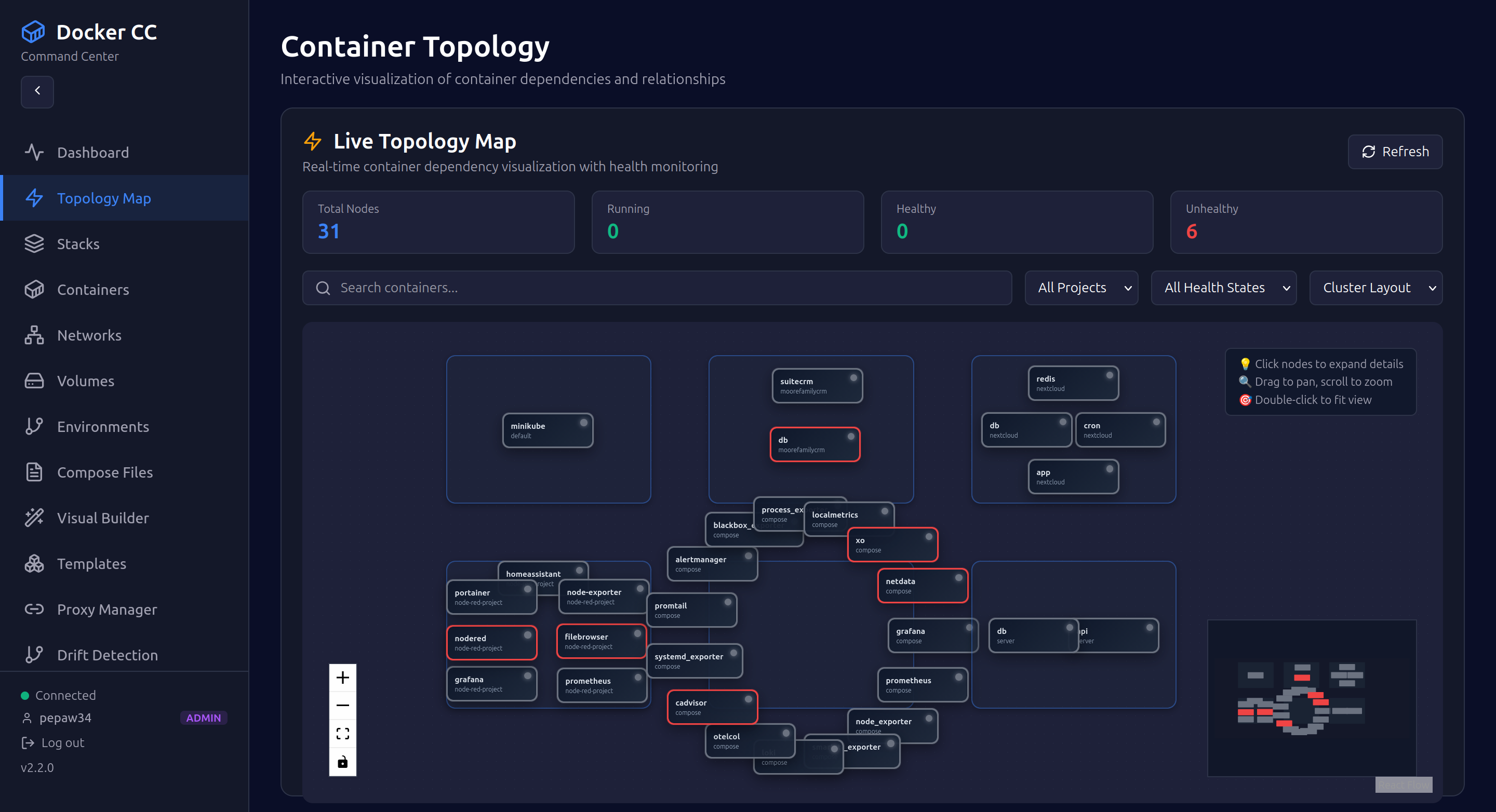The height and width of the screenshot is (812, 1496).
Task: Select the Containers sidebar icon
Action: point(35,289)
